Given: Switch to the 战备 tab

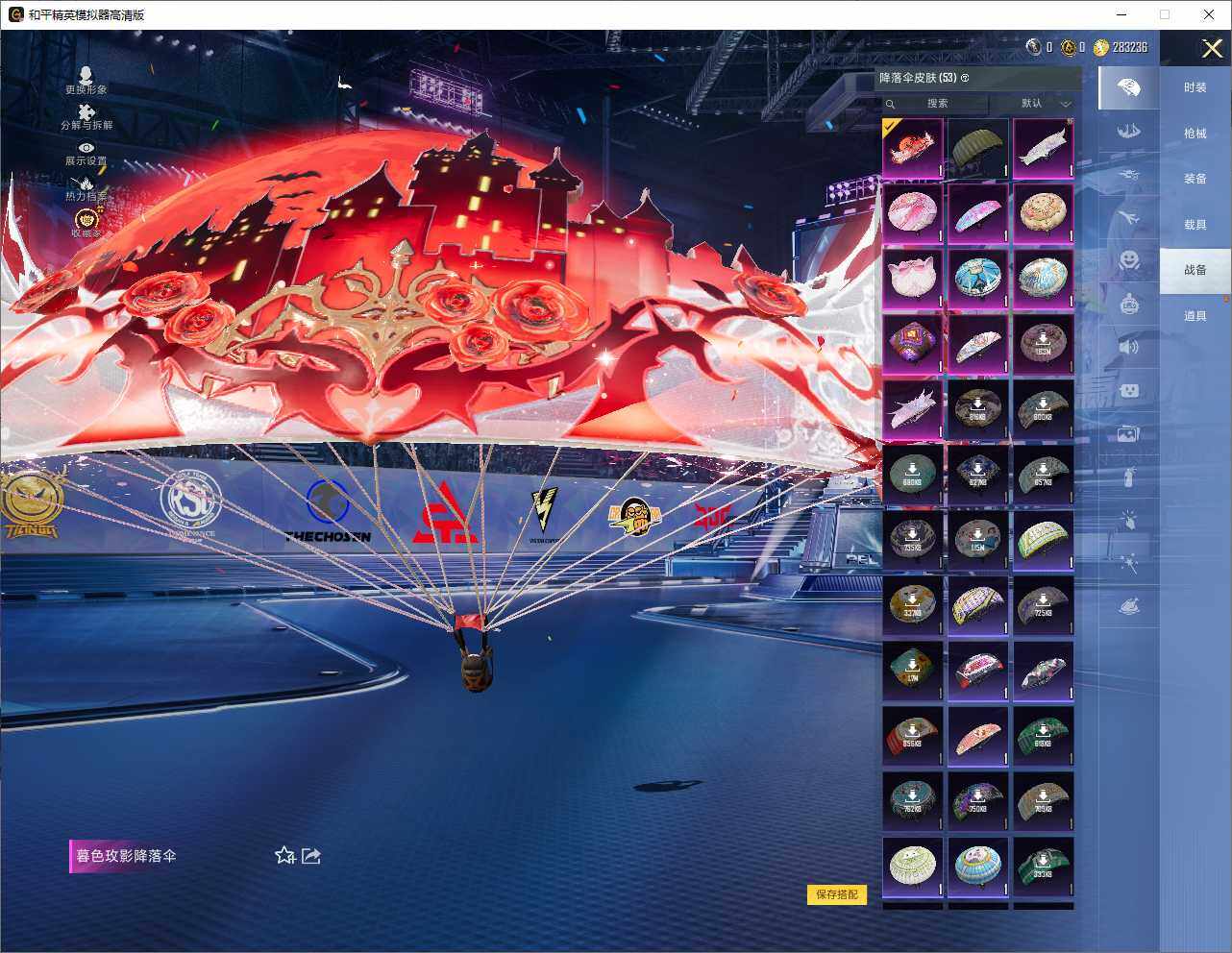Looking at the screenshot, I should [1195, 270].
